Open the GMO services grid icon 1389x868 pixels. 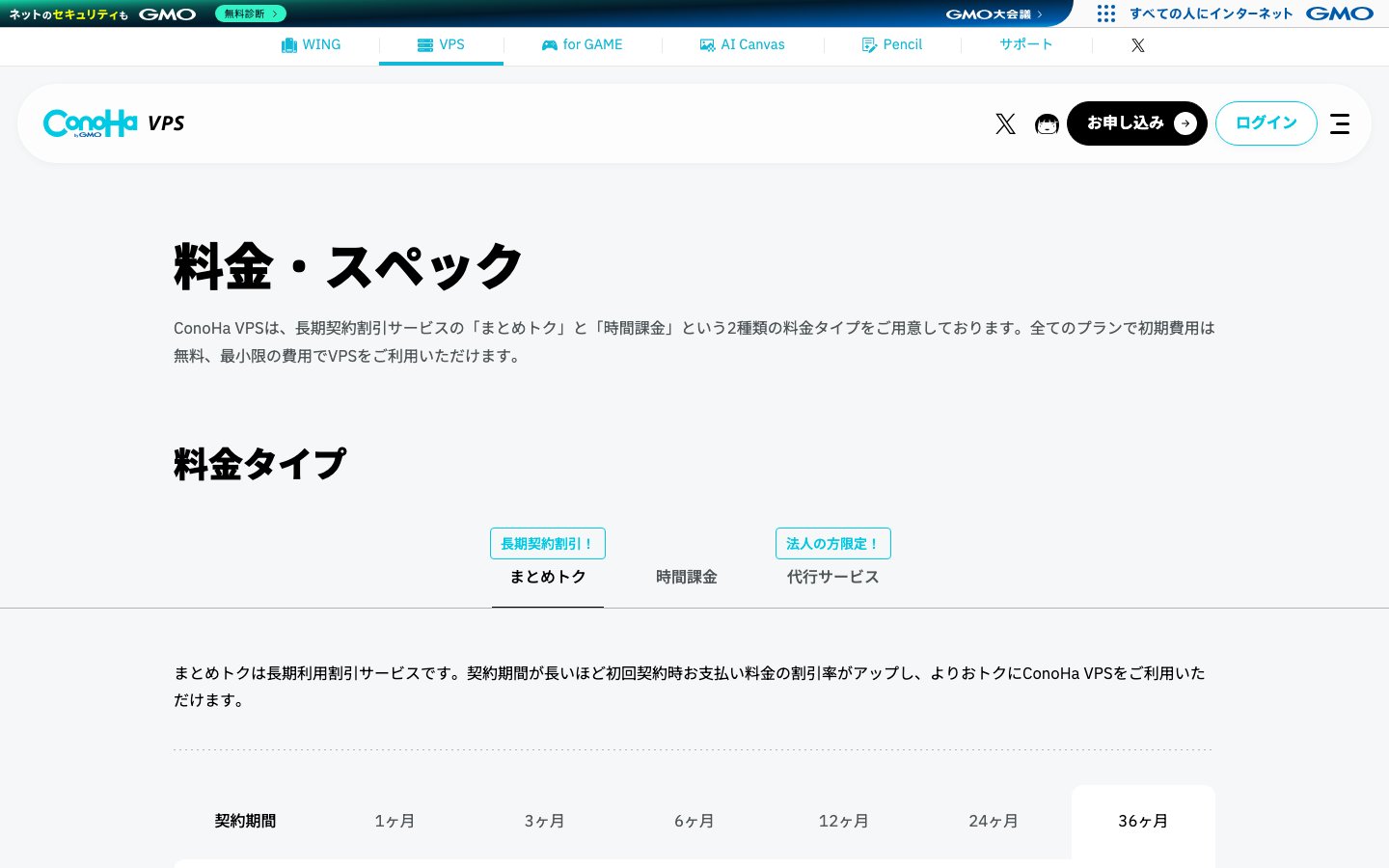pyautogui.click(x=1106, y=14)
